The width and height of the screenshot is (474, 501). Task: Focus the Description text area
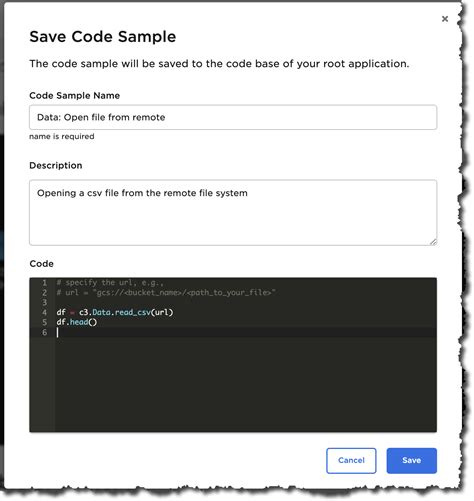(x=233, y=213)
